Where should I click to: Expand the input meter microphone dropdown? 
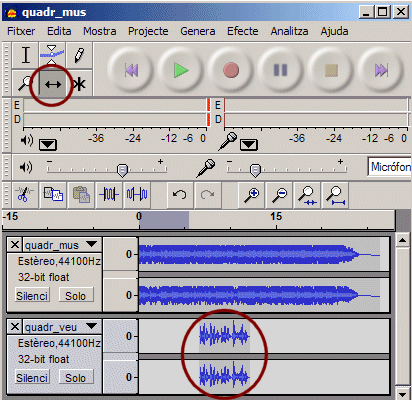(x=249, y=145)
